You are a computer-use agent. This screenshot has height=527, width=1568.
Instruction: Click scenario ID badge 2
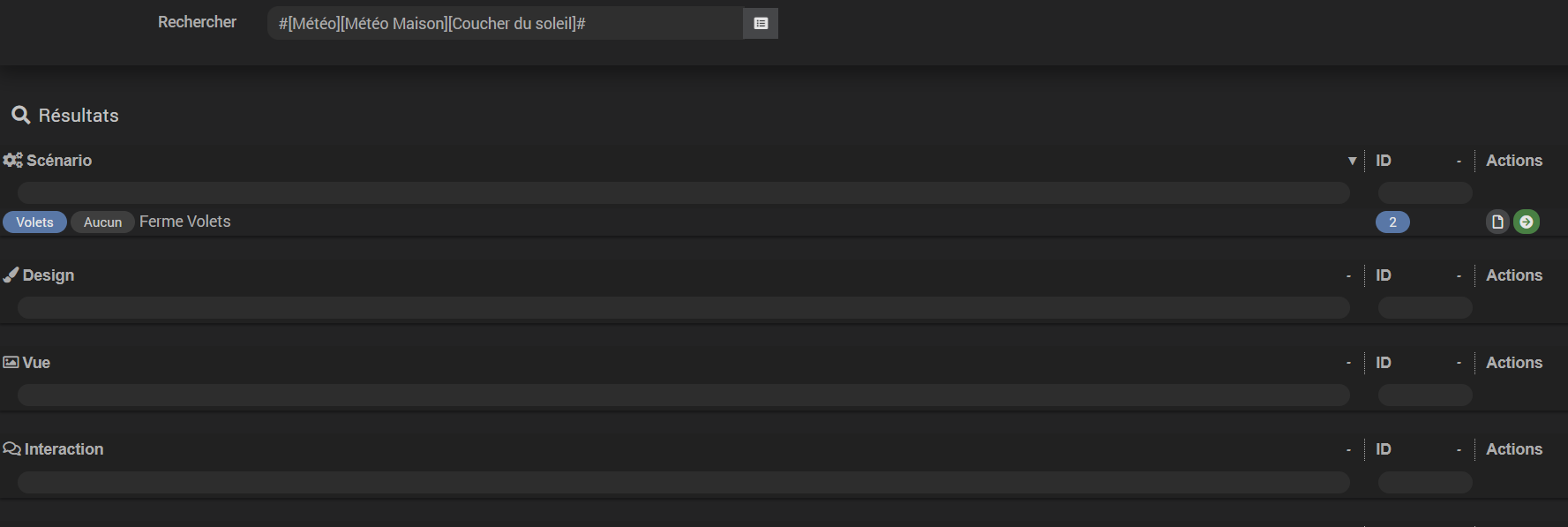(1392, 222)
